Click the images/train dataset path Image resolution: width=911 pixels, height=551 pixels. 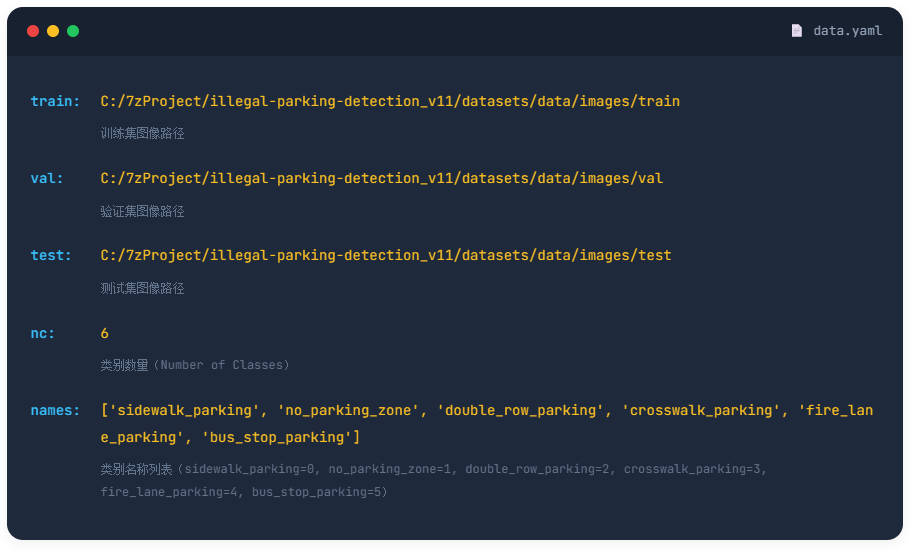(x=390, y=101)
